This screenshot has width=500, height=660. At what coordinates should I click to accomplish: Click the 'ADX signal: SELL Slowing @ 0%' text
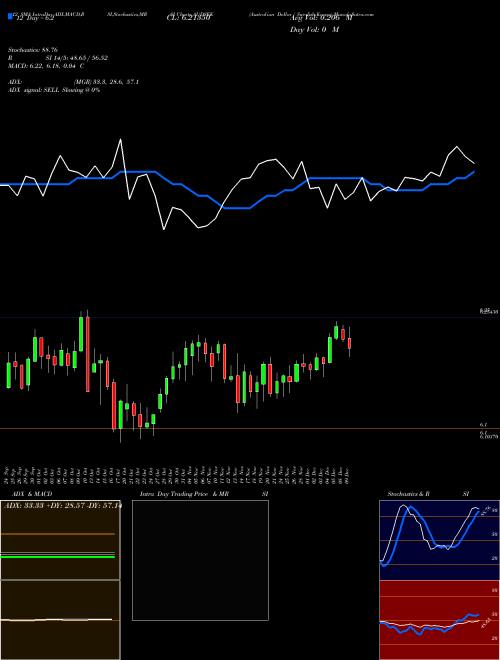point(54,90)
